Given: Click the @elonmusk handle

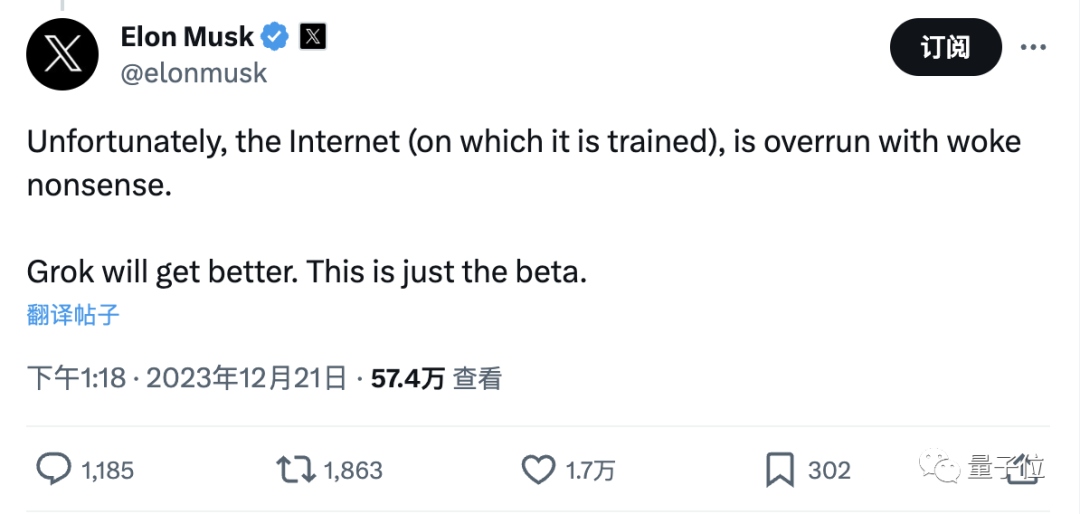Looking at the screenshot, I should point(194,73).
